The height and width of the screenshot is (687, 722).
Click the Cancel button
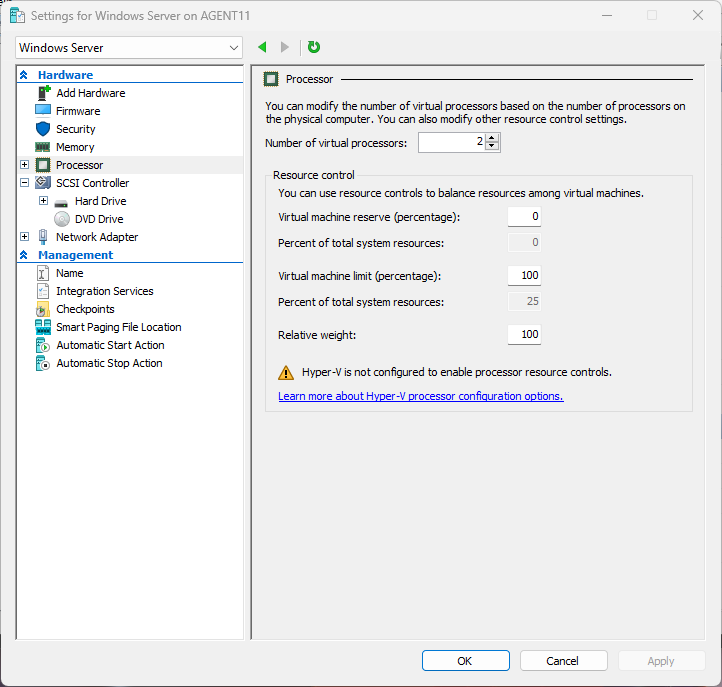[x=563, y=660]
